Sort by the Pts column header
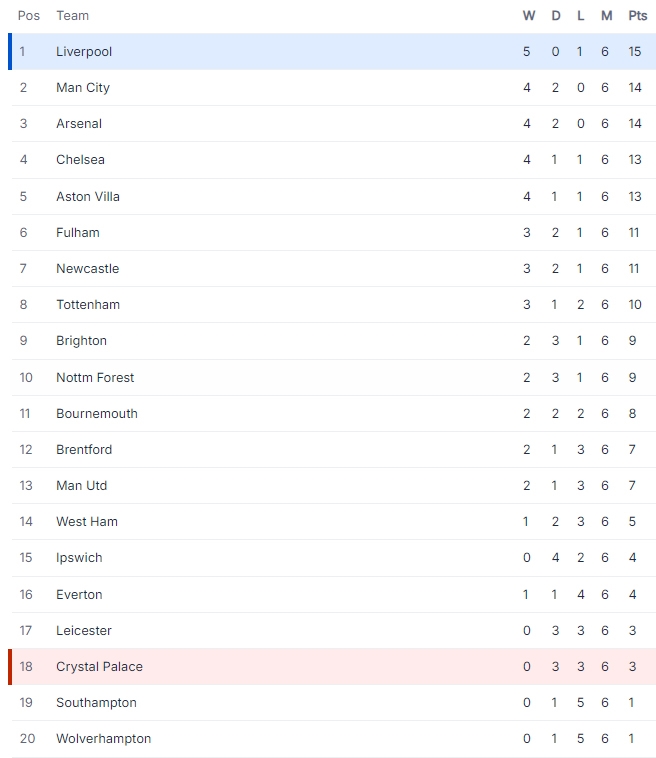This screenshot has width=656, height=758. pos(638,15)
